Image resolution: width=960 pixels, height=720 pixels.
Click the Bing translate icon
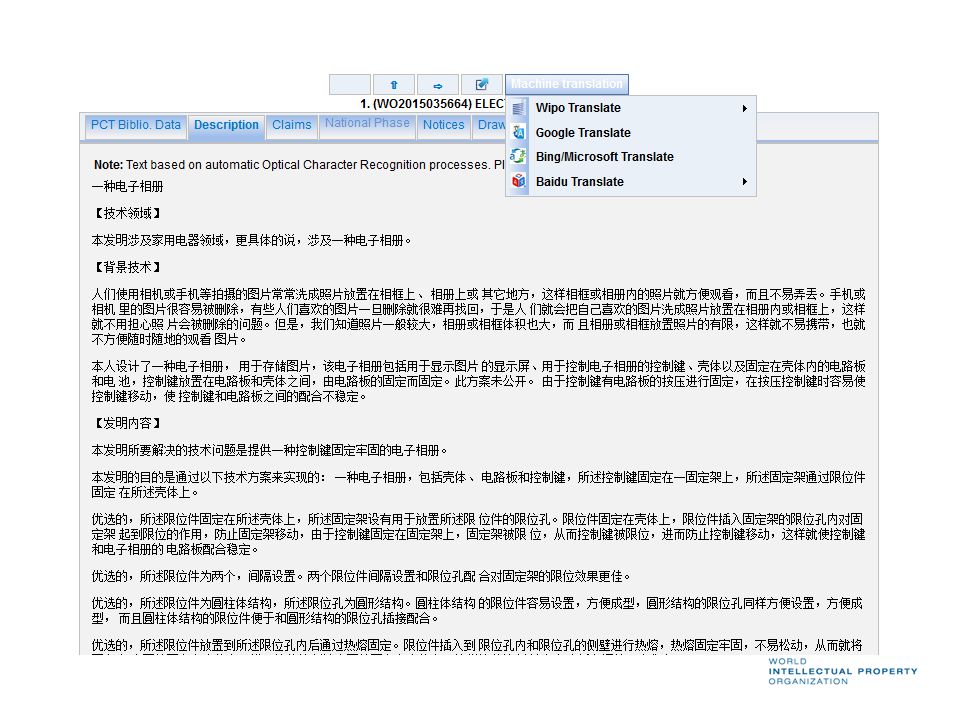(519, 157)
